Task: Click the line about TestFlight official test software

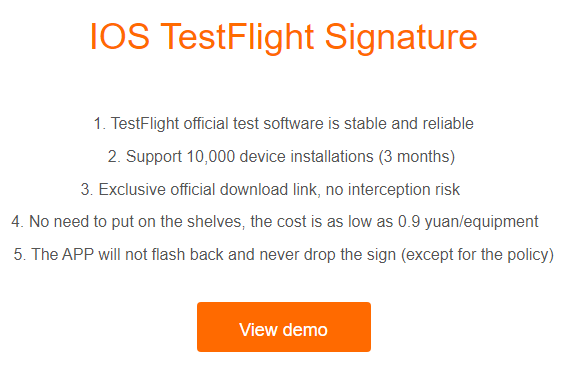Action: point(283,124)
